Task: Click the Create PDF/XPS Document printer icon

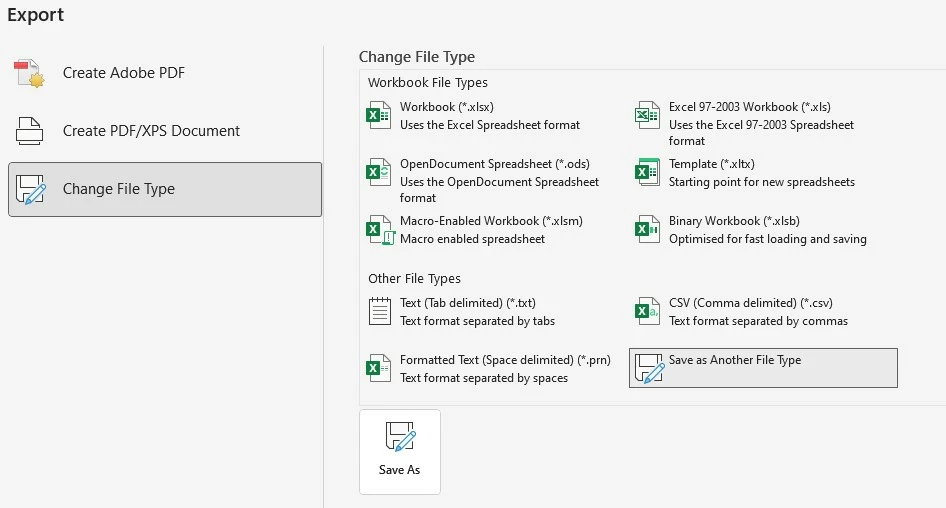Action: pos(30,131)
